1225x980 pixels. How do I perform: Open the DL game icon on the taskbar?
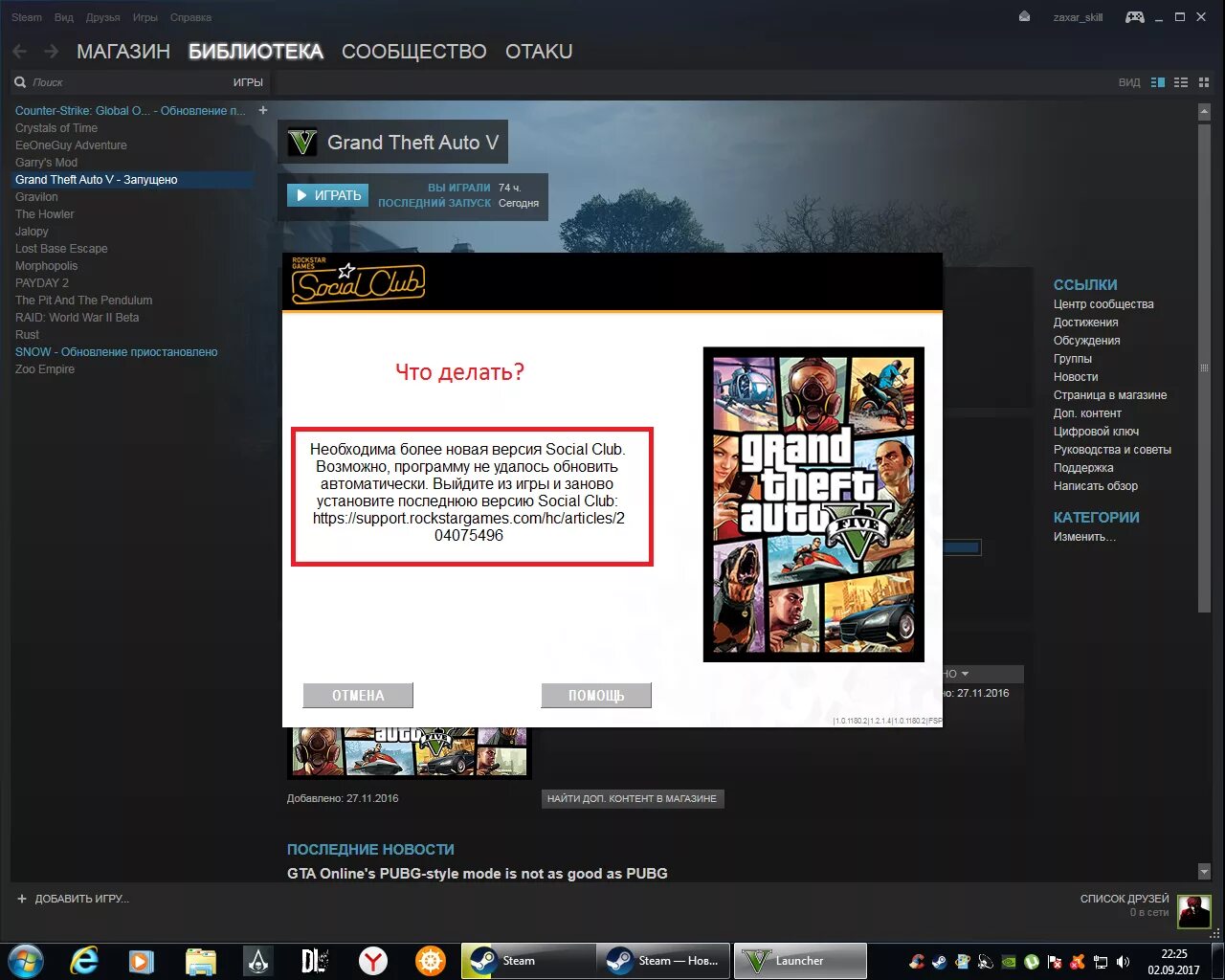click(x=315, y=960)
